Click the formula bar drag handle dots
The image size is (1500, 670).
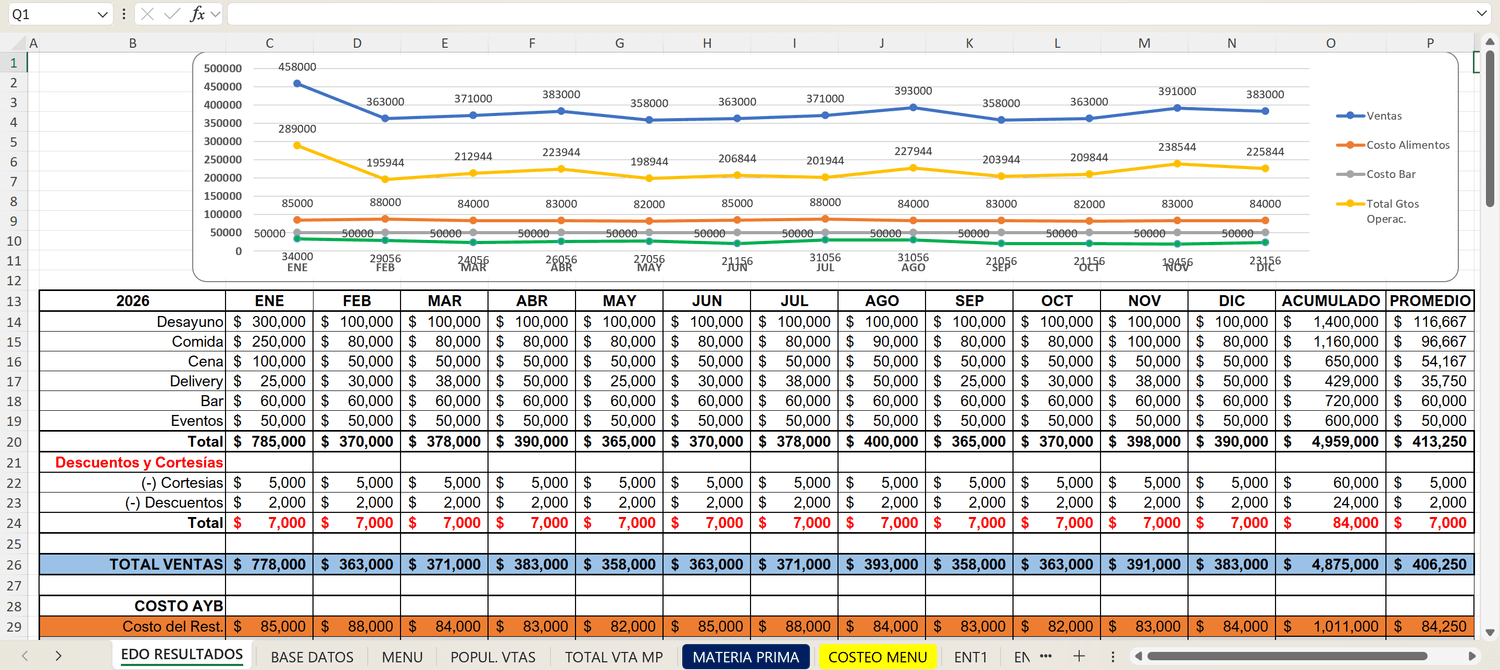coord(123,14)
